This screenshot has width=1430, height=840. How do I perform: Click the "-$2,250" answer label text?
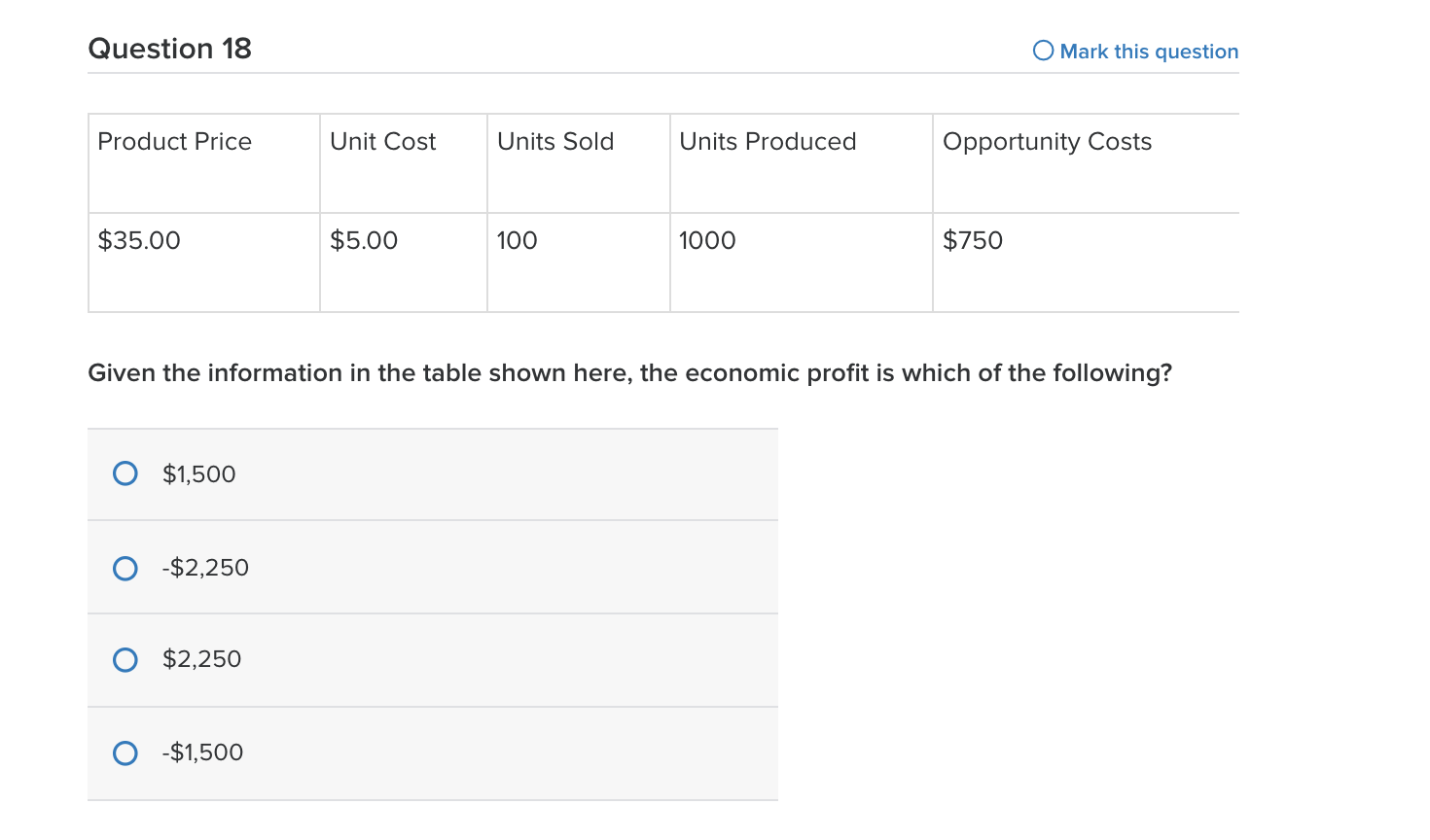205,568
